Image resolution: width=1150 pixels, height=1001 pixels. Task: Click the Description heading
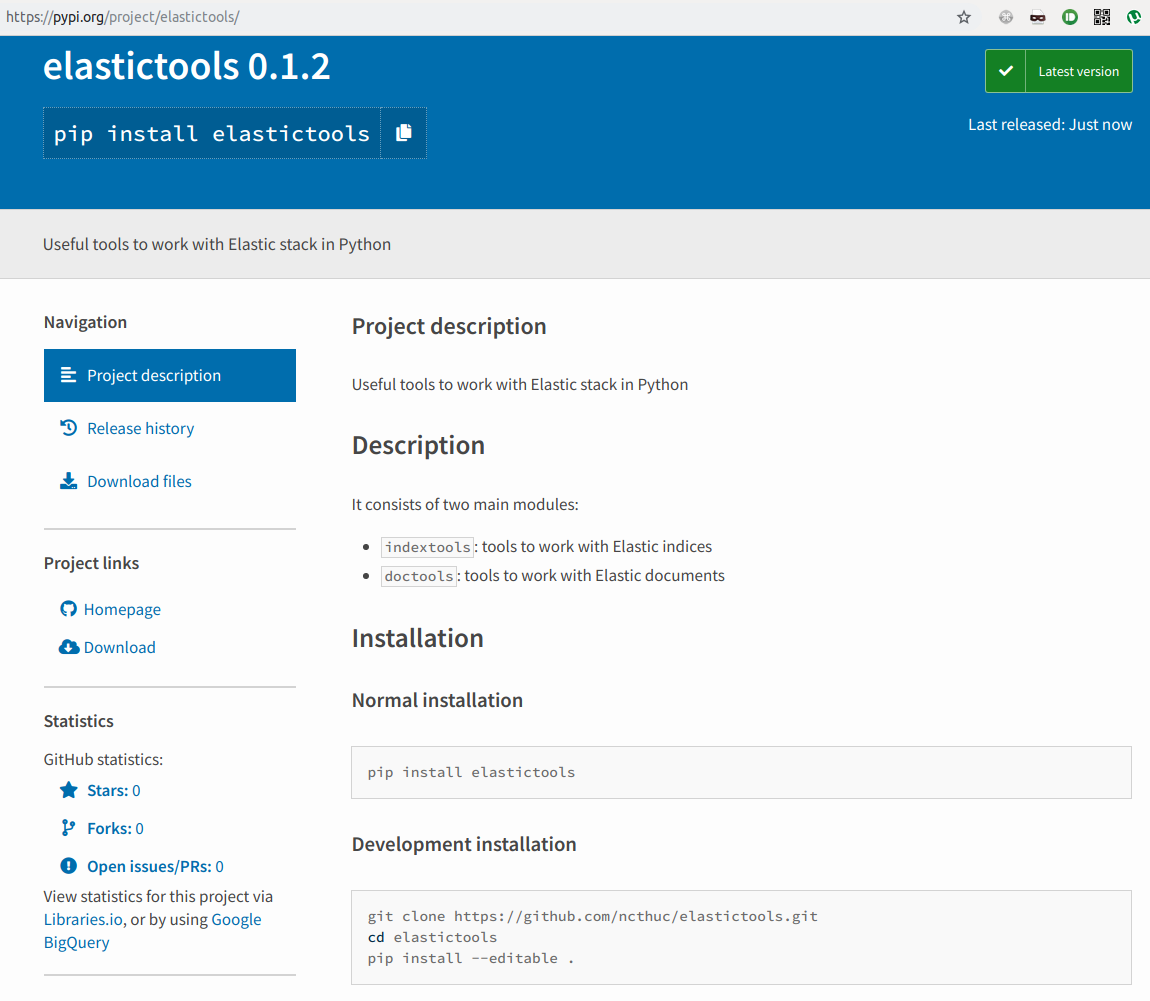(x=418, y=445)
